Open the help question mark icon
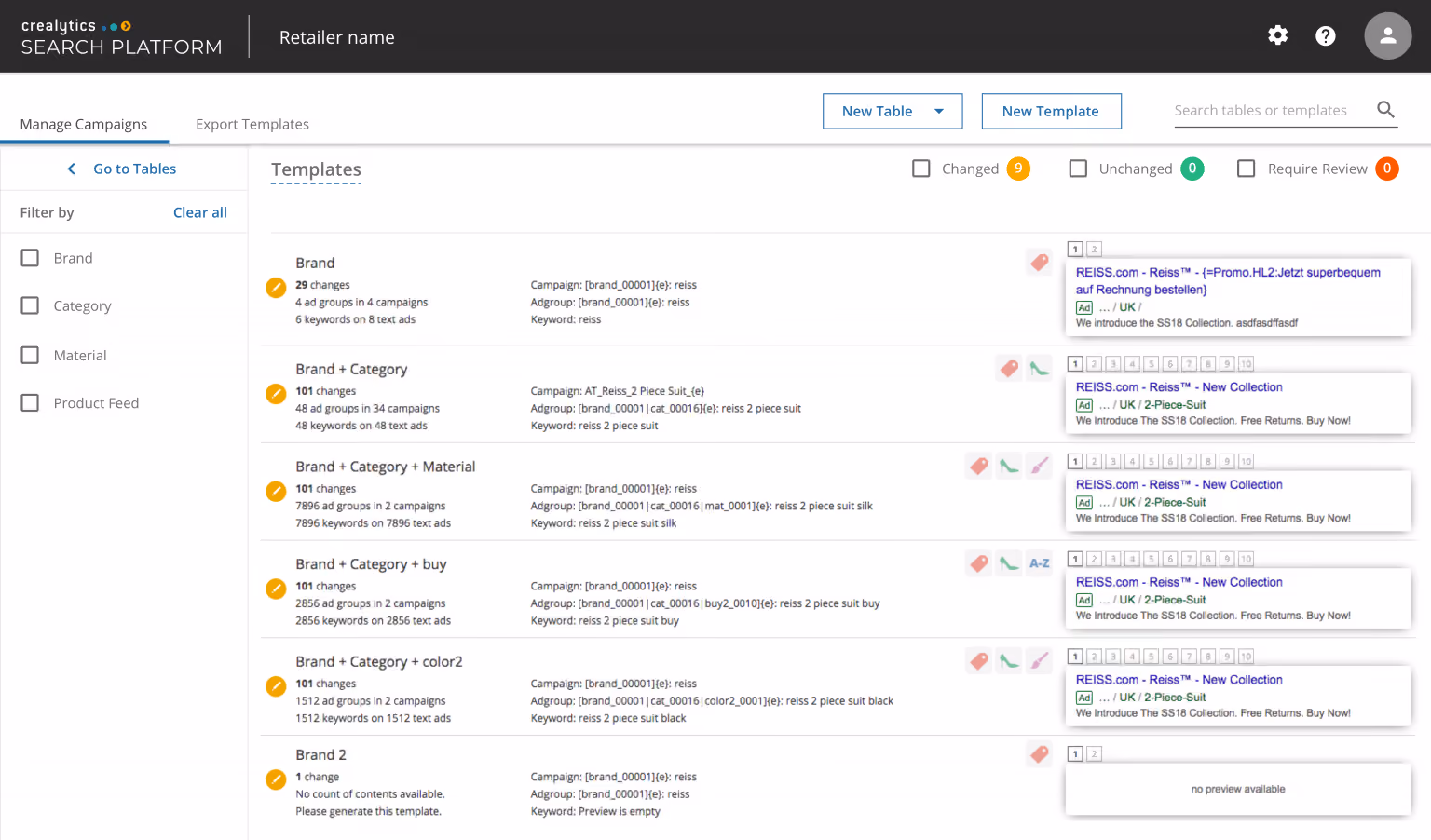This screenshot has width=1431, height=840. click(1326, 35)
